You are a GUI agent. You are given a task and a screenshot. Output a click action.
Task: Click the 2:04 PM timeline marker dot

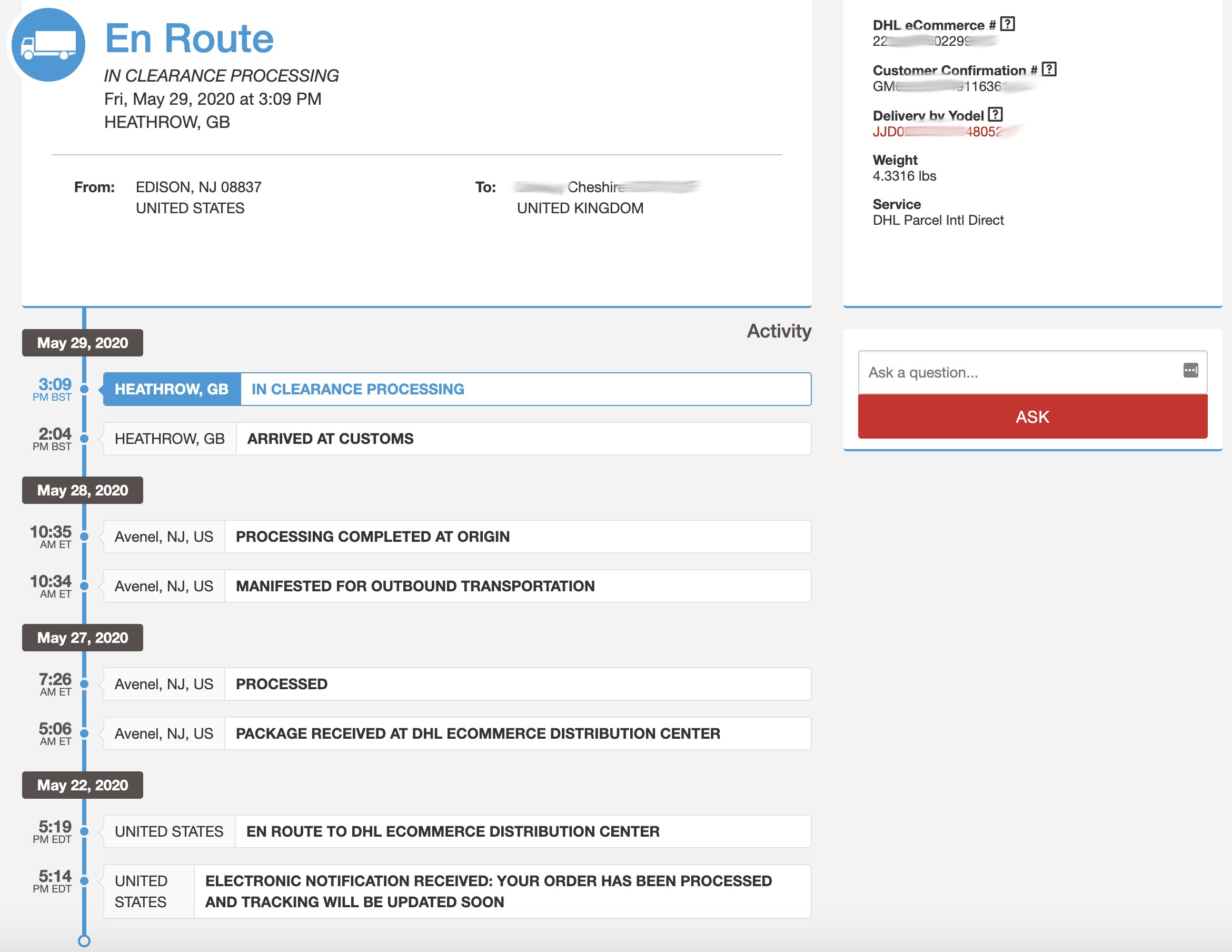(84, 439)
